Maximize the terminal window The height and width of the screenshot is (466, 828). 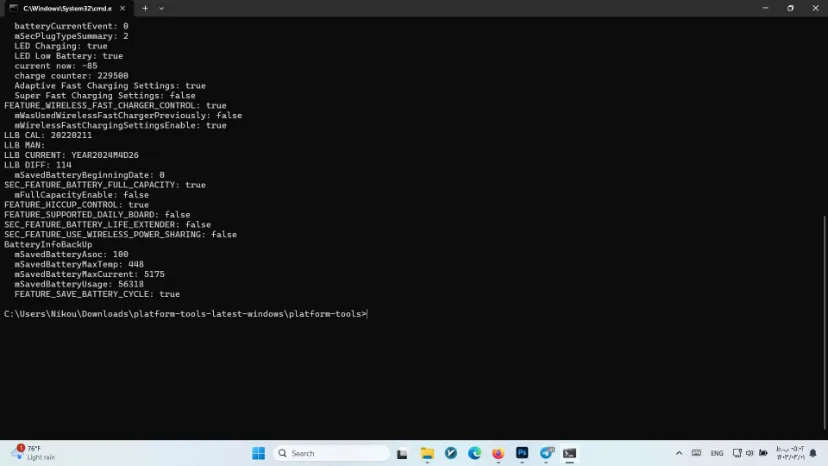(x=790, y=8)
